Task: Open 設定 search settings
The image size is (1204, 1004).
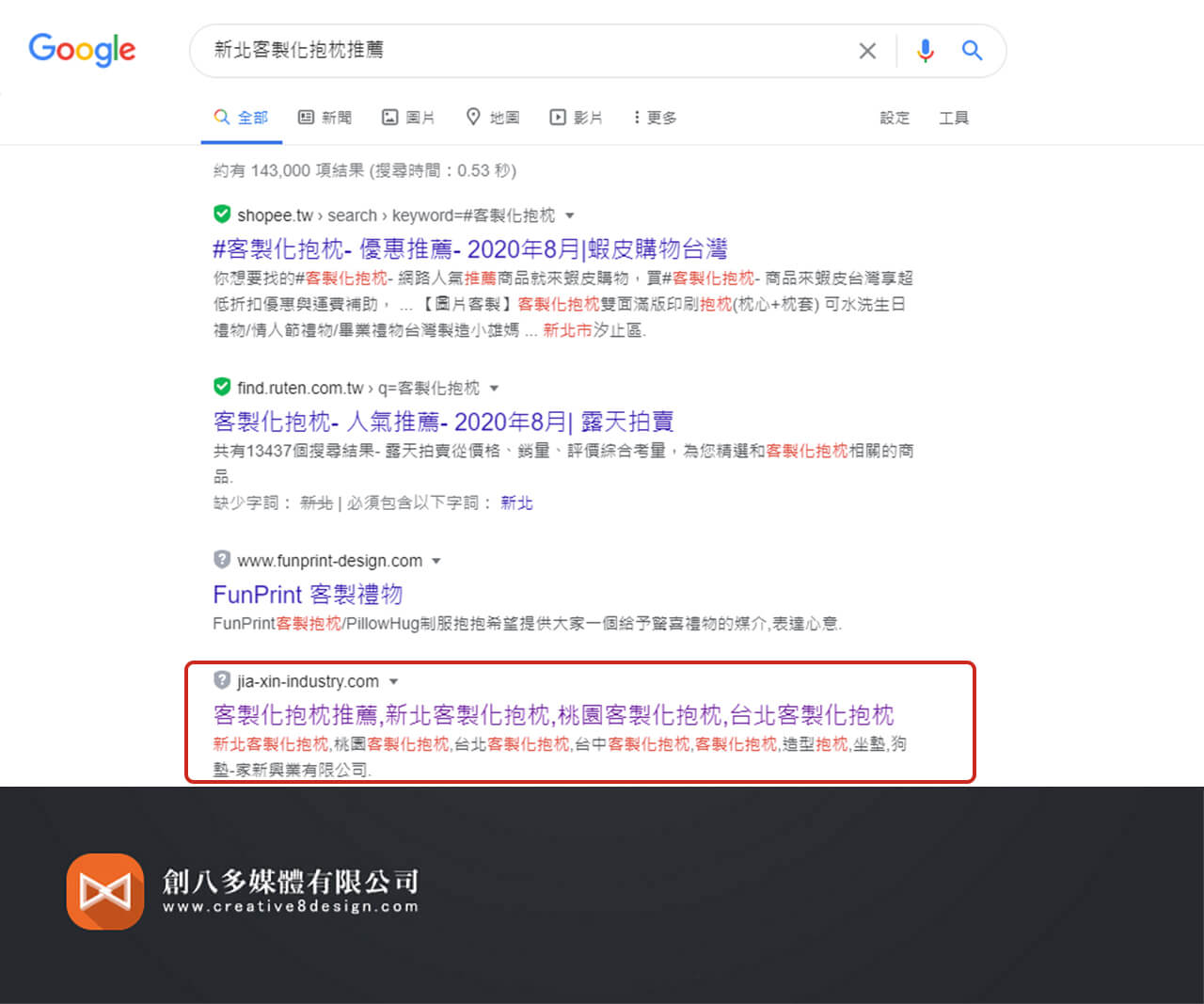Action: point(895,118)
